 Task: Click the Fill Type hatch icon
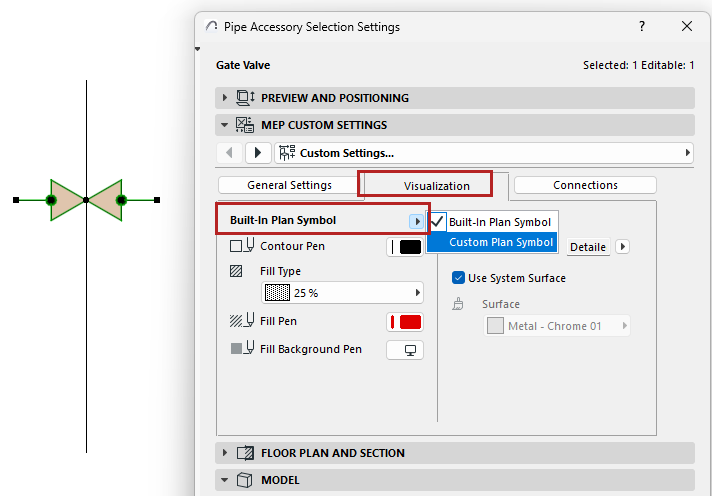pos(236,271)
